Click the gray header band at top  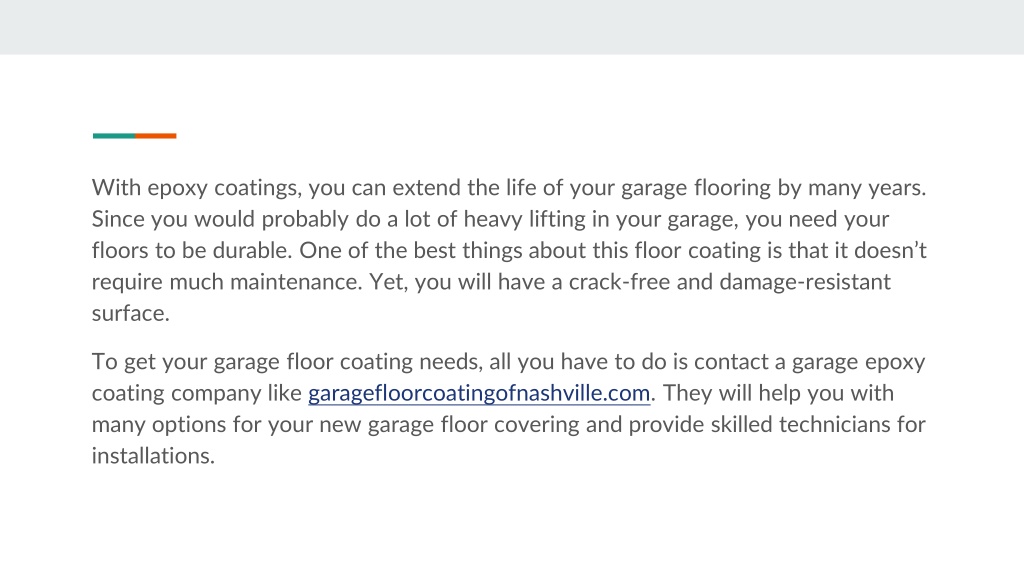tap(512, 27)
